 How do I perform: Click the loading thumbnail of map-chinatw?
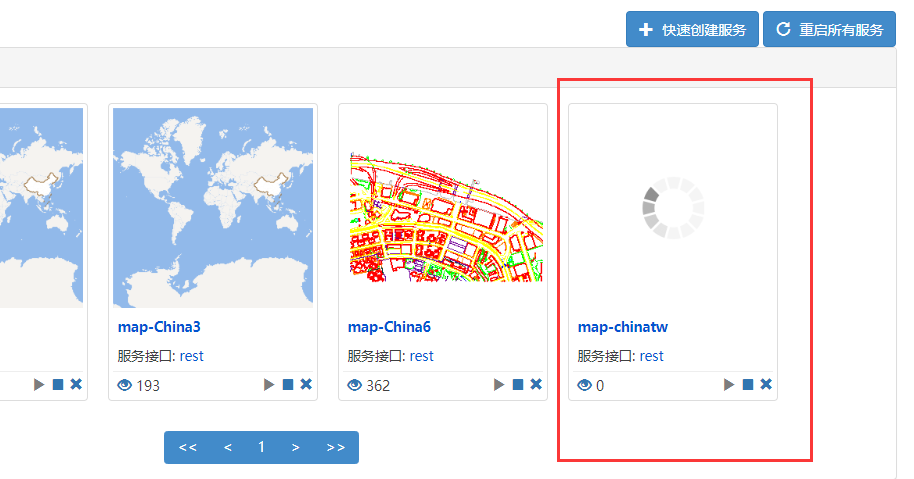click(673, 208)
